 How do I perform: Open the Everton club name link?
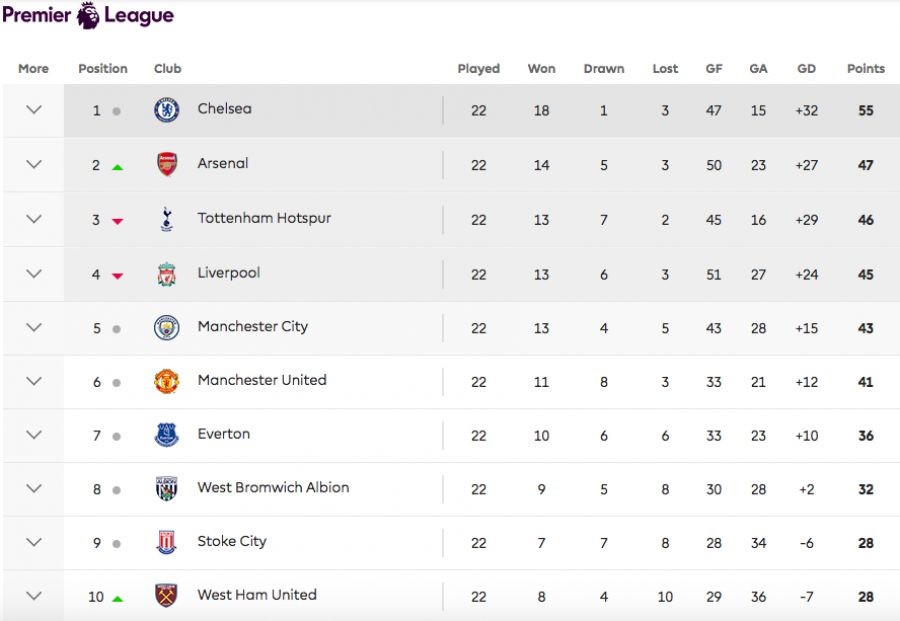tap(224, 434)
